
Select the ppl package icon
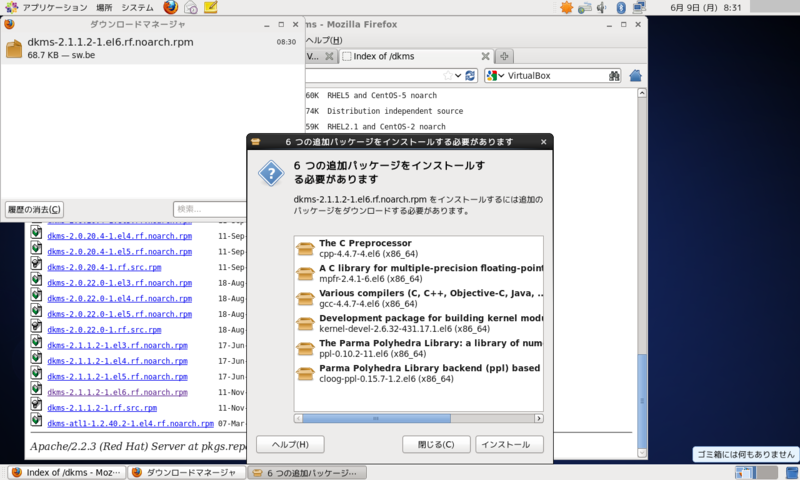305,348
